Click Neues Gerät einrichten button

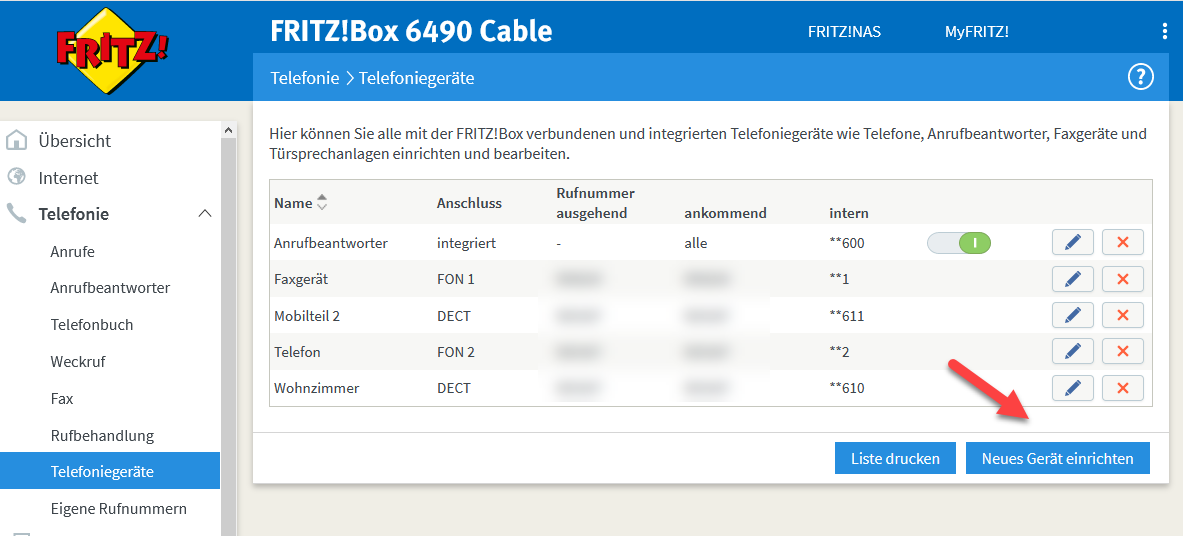tap(1057, 459)
